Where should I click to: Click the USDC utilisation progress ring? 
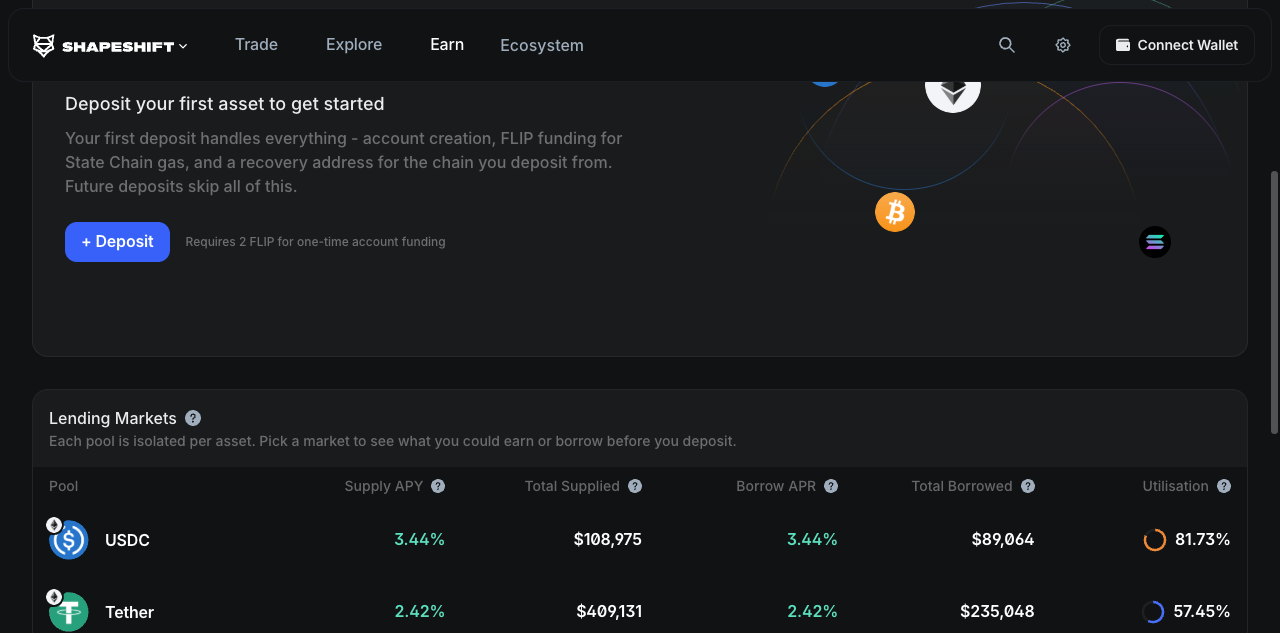click(1154, 540)
